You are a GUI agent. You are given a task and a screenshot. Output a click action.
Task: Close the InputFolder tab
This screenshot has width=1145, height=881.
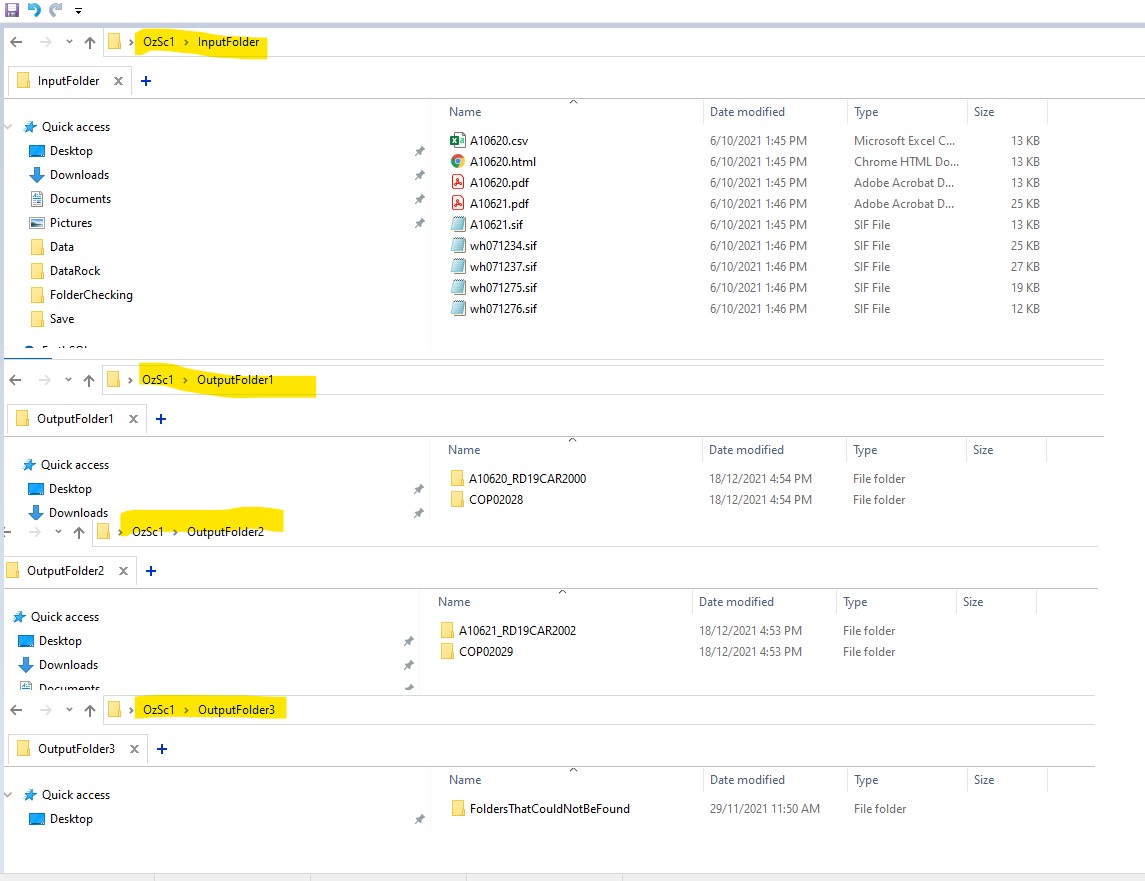point(118,81)
